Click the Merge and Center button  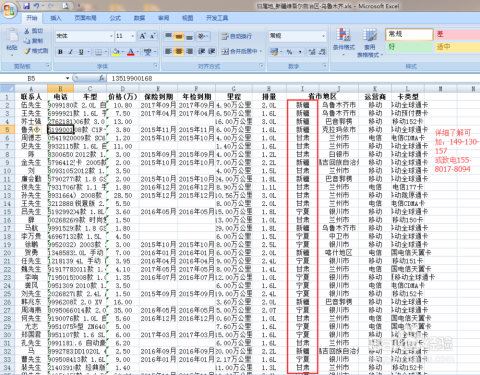[242, 51]
